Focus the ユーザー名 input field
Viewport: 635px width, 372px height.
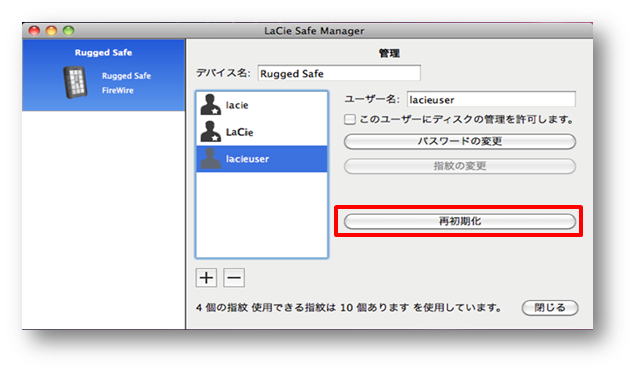point(491,100)
